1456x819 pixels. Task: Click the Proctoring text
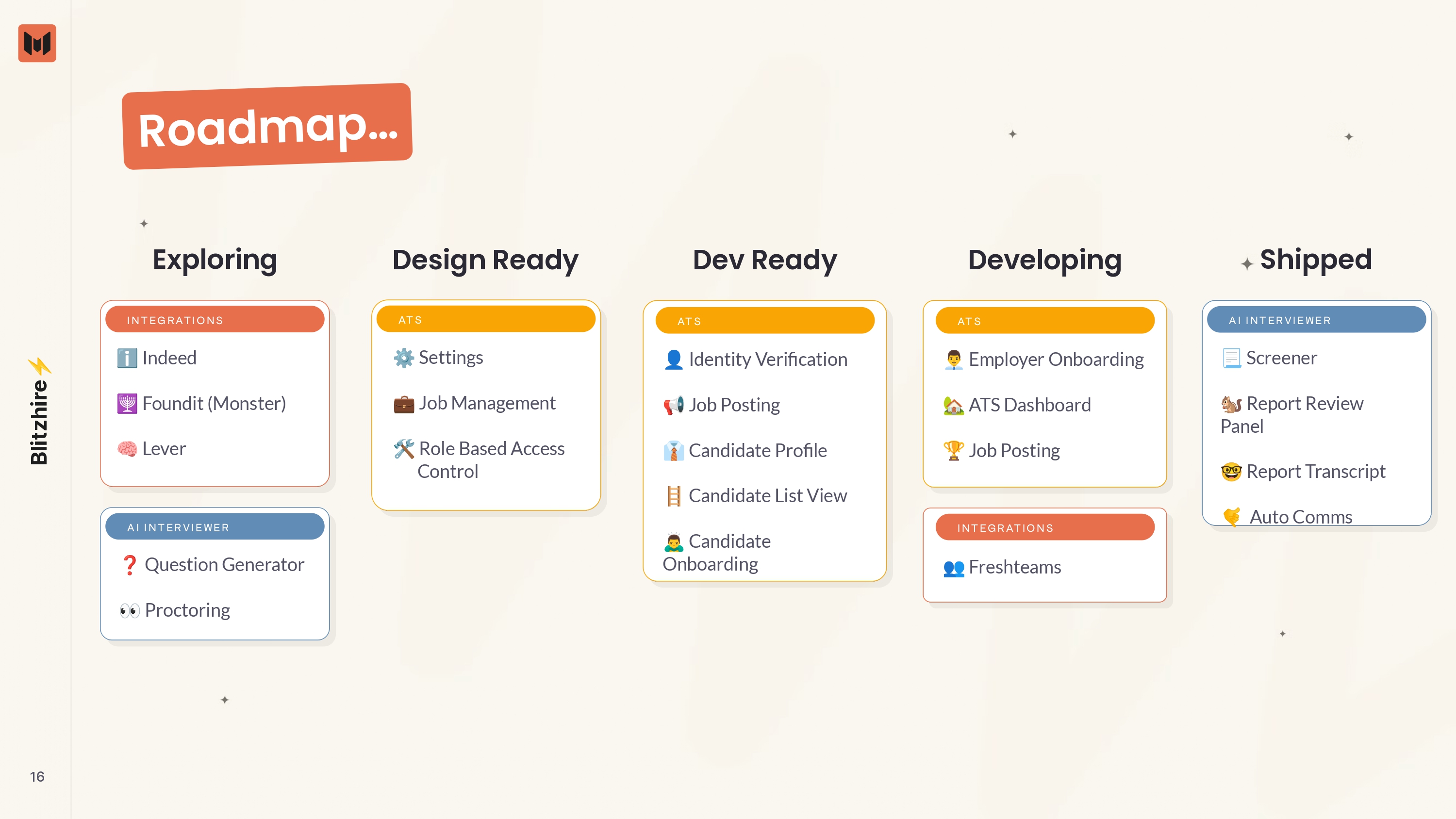coord(187,610)
